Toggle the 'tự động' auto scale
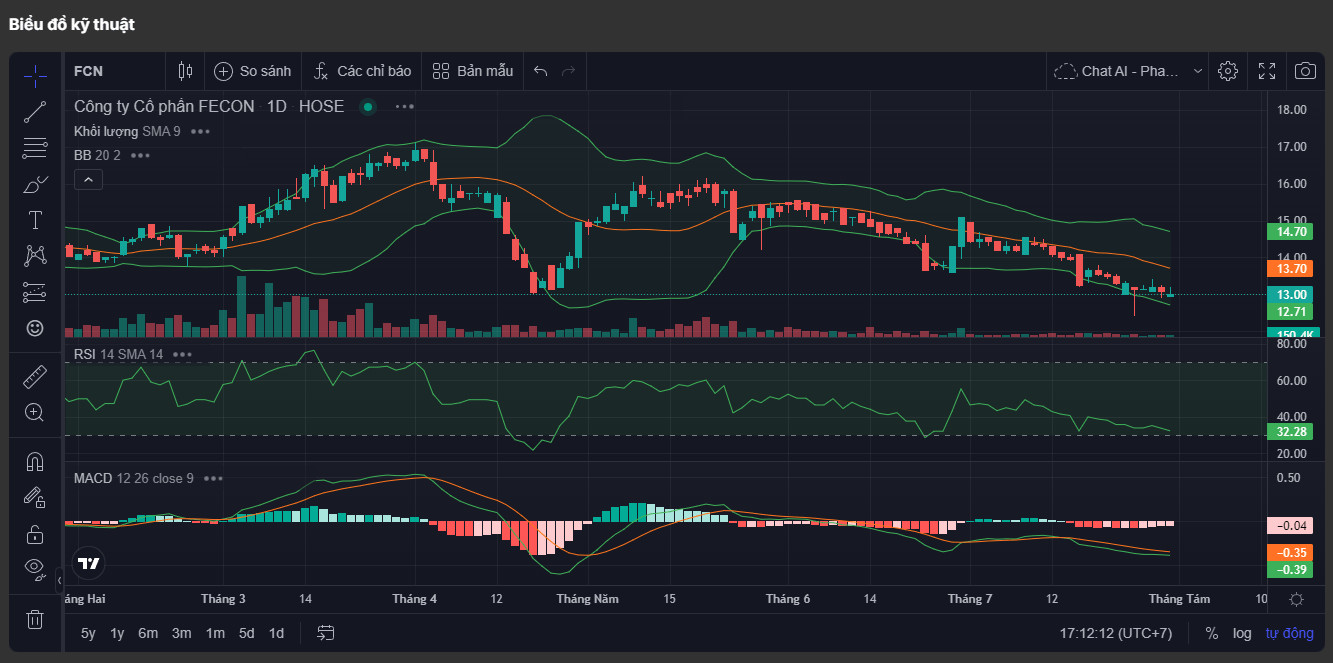This screenshot has width=1333, height=663. coord(1290,633)
